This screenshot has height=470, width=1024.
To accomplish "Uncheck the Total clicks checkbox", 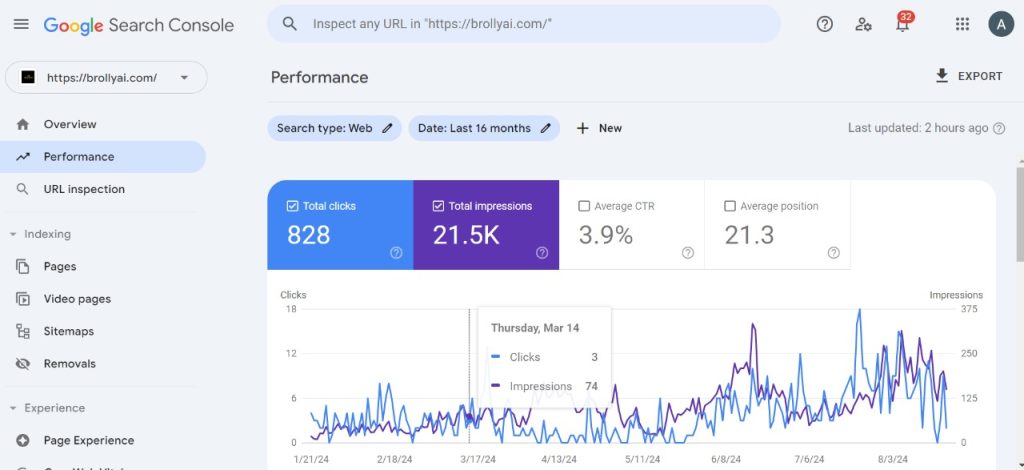I will (293, 206).
